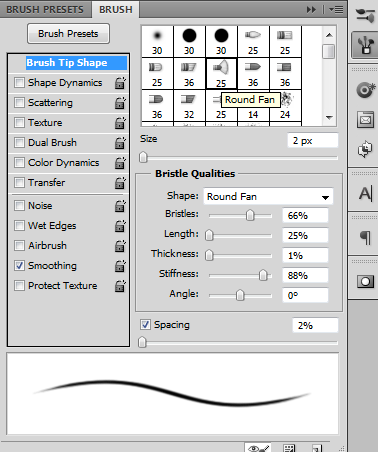
Task: Open the Brush Presets panel icon in dock
Action: click(365, 15)
